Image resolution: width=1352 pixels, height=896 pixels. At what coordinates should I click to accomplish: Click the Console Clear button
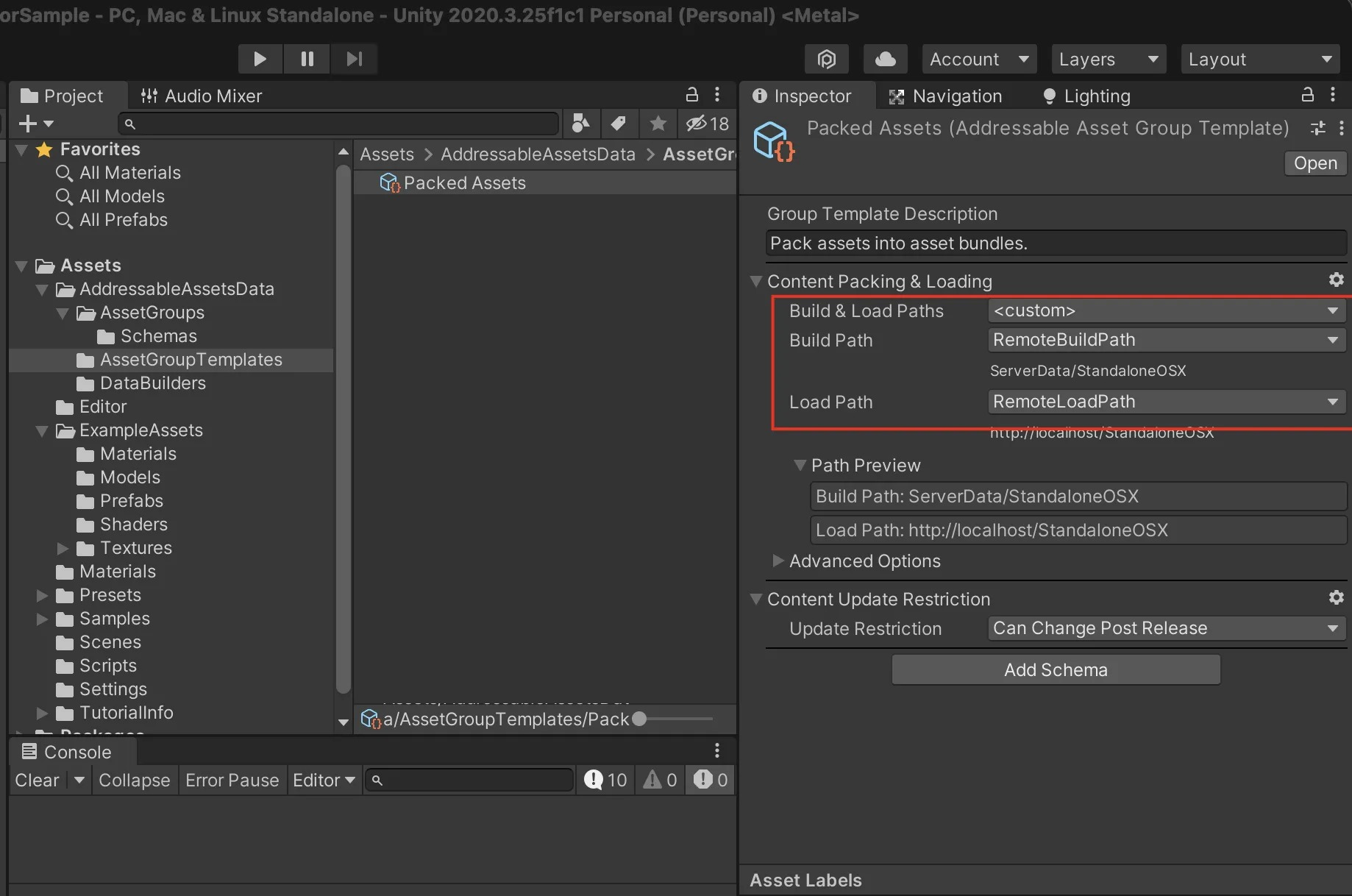pyautogui.click(x=37, y=780)
